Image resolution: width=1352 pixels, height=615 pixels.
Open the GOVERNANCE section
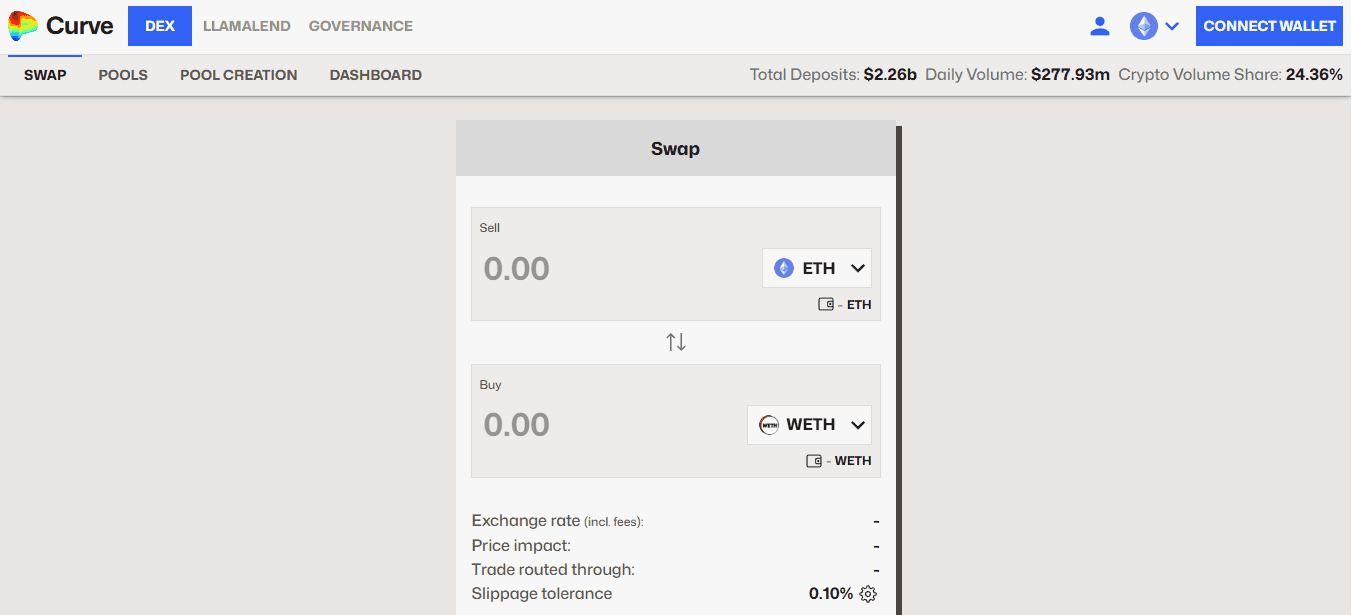pyautogui.click(x=361, y=26)
